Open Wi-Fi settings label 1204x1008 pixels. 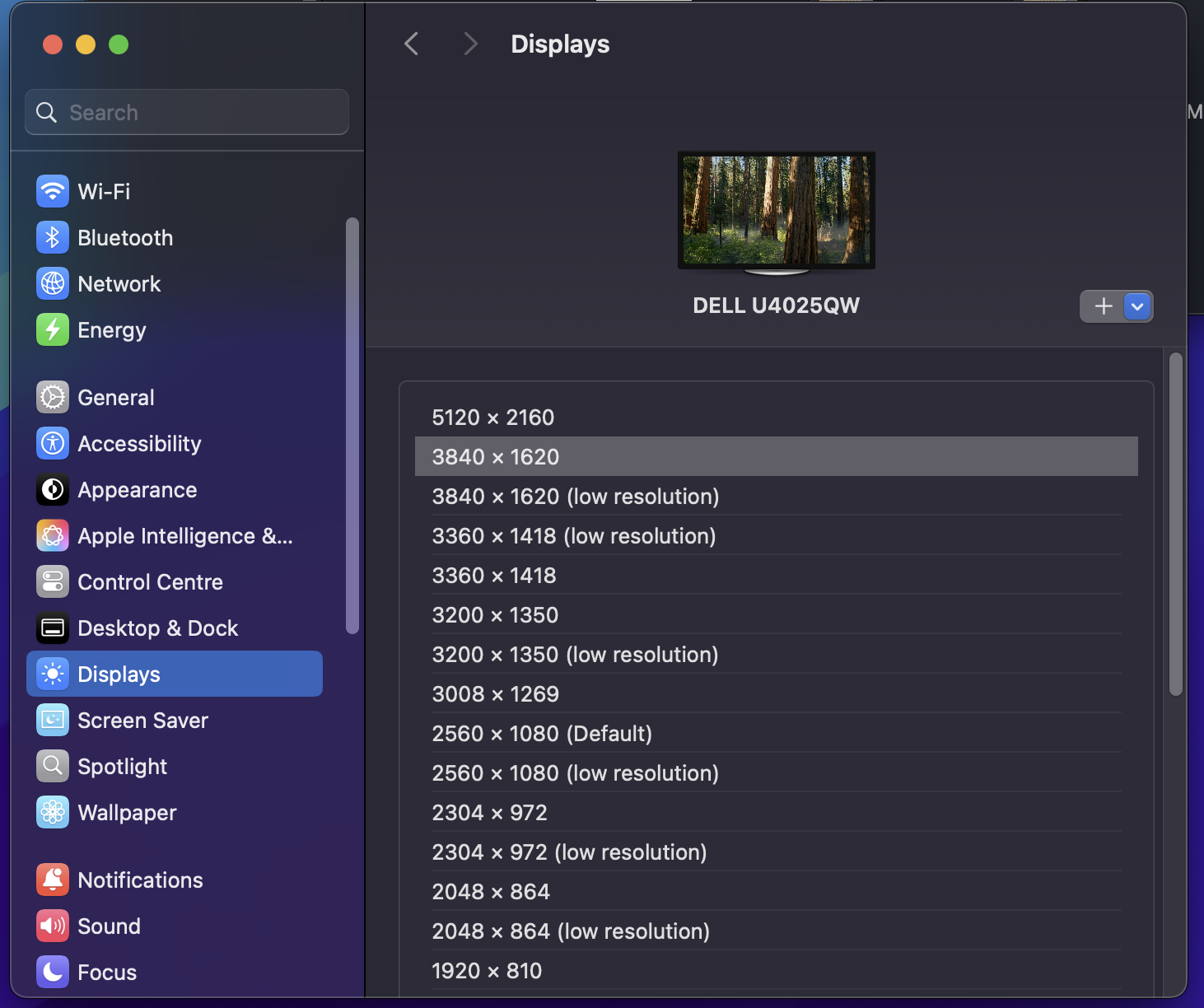104,192
